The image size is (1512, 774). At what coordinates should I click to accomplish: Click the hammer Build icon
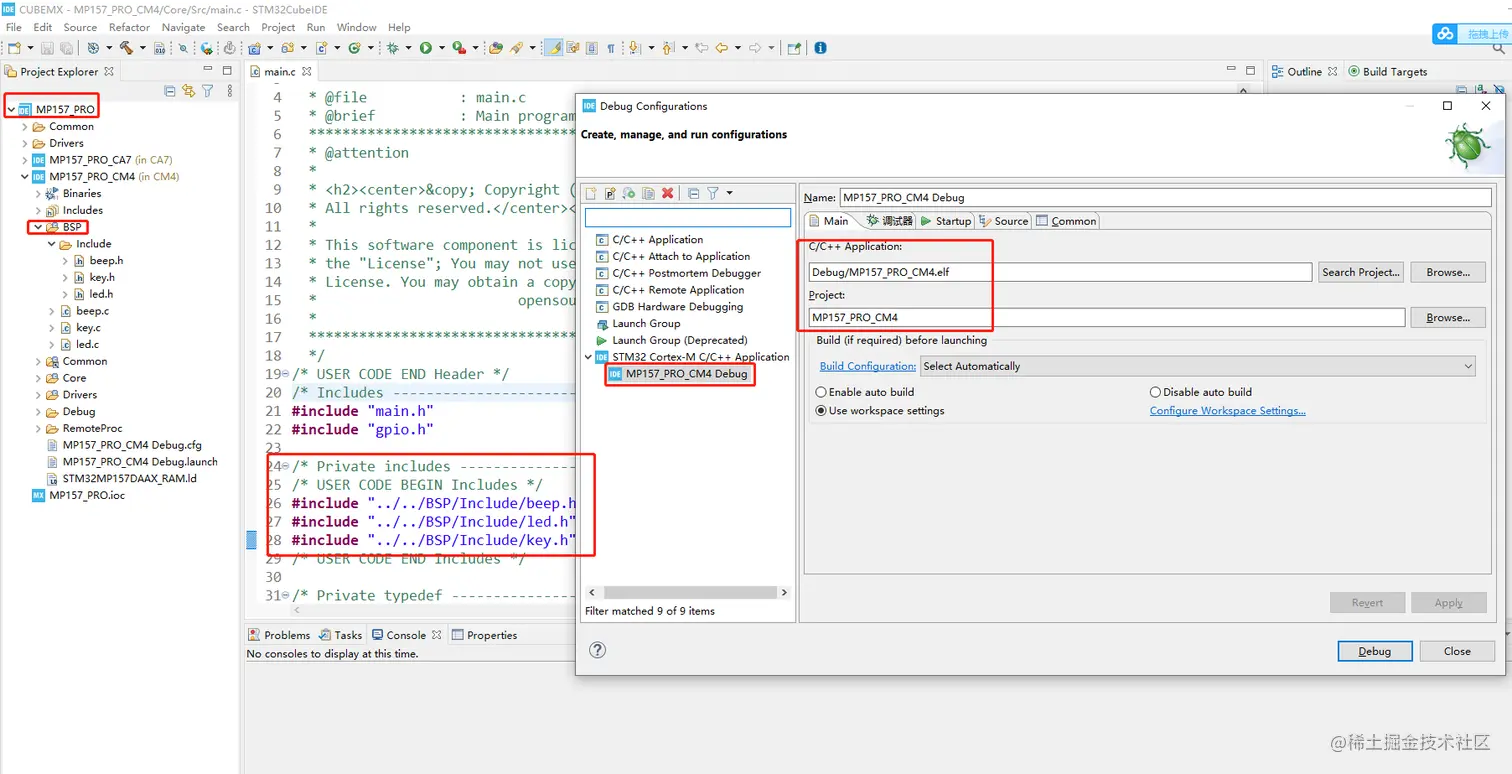126,48
